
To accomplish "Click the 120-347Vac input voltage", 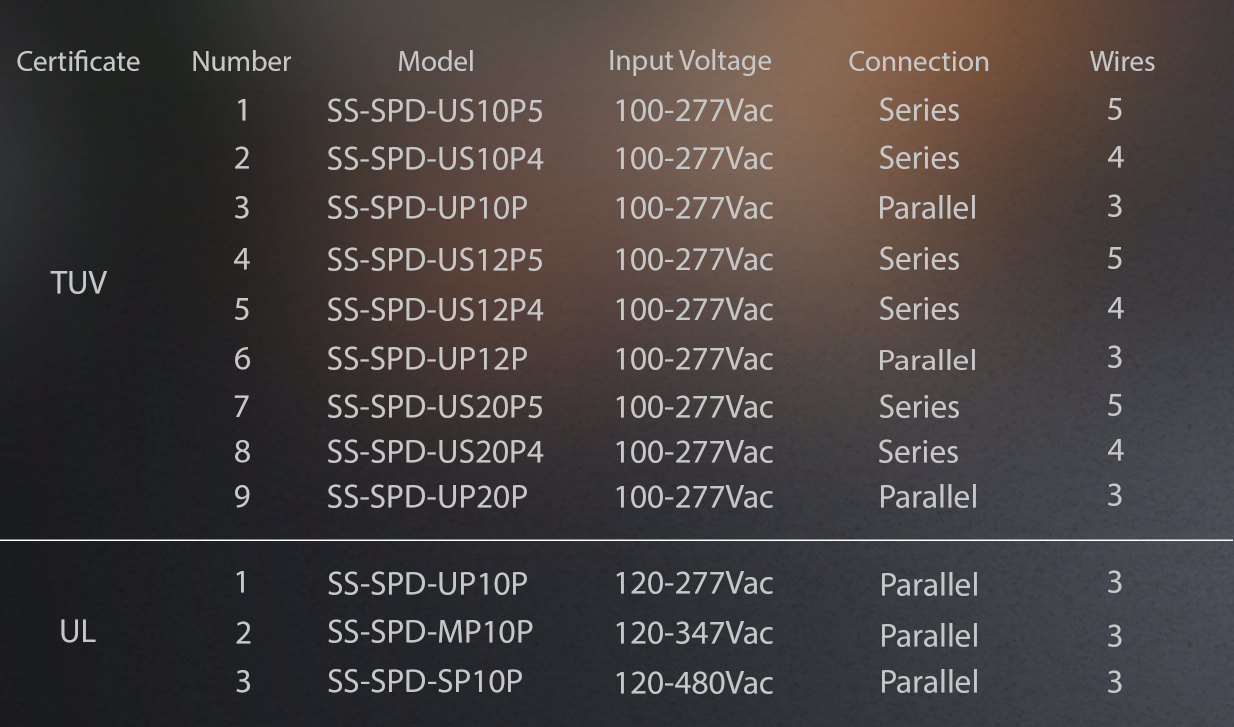I will click(x=694, y=634).
